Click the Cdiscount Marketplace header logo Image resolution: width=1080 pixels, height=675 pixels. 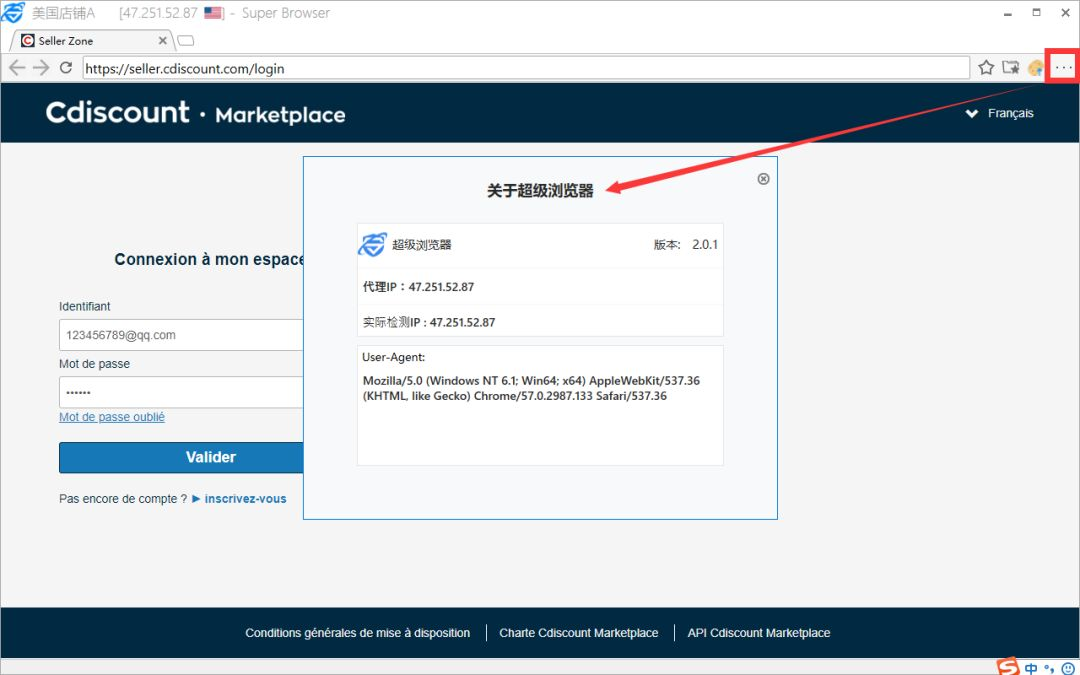coord(196,113)
